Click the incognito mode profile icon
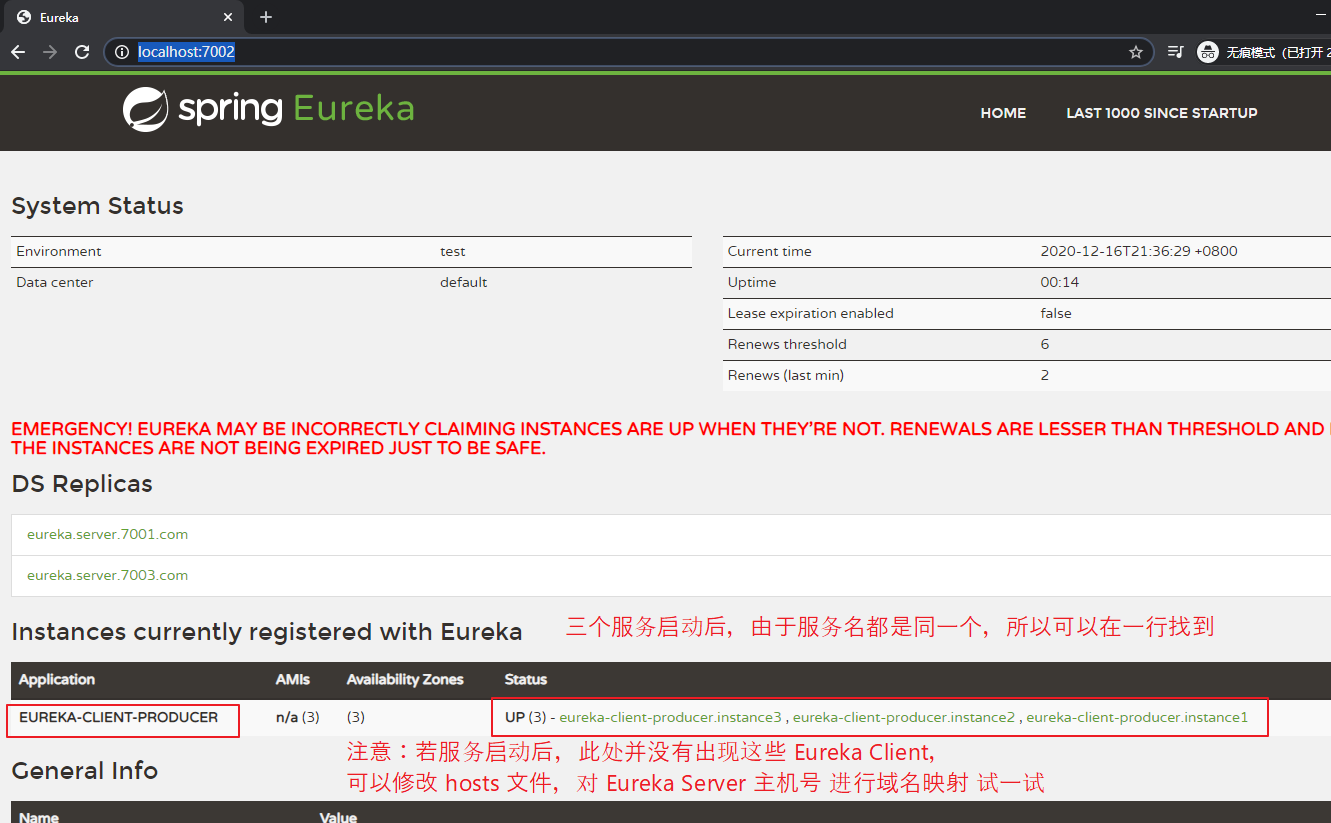The image size is (1331, 823). click(1208, 52)
